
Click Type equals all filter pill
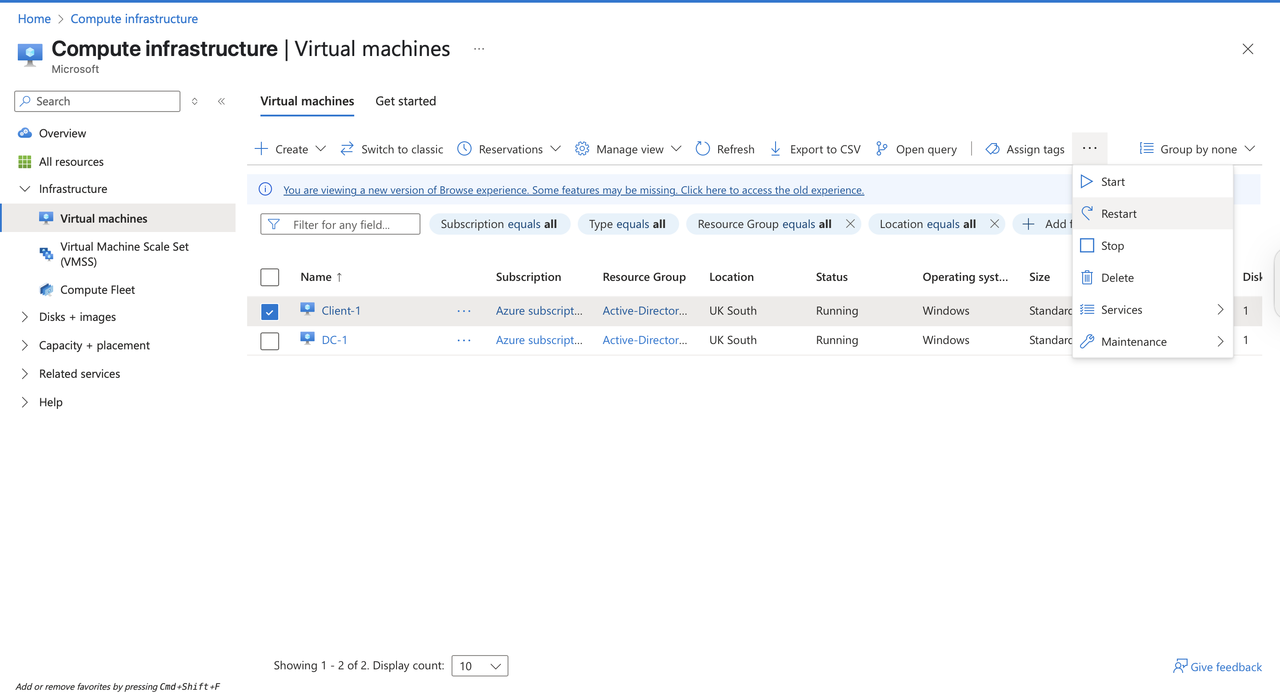tap(628, 224)
